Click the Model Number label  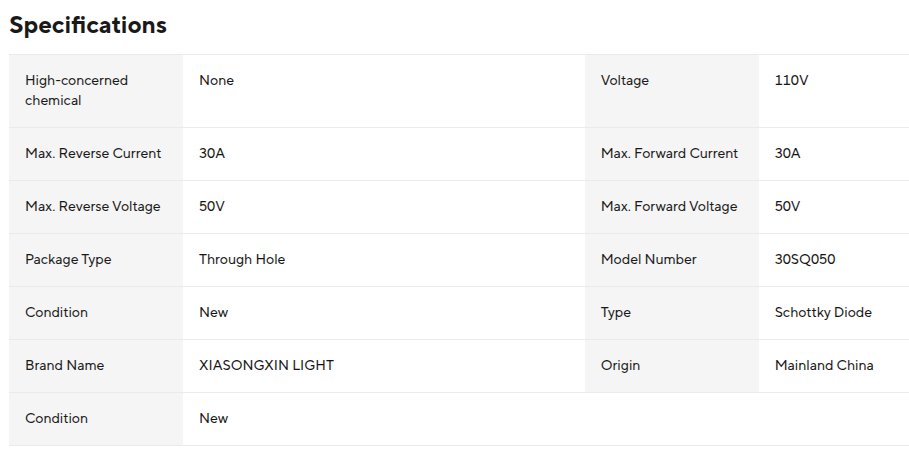click(649, 259)
